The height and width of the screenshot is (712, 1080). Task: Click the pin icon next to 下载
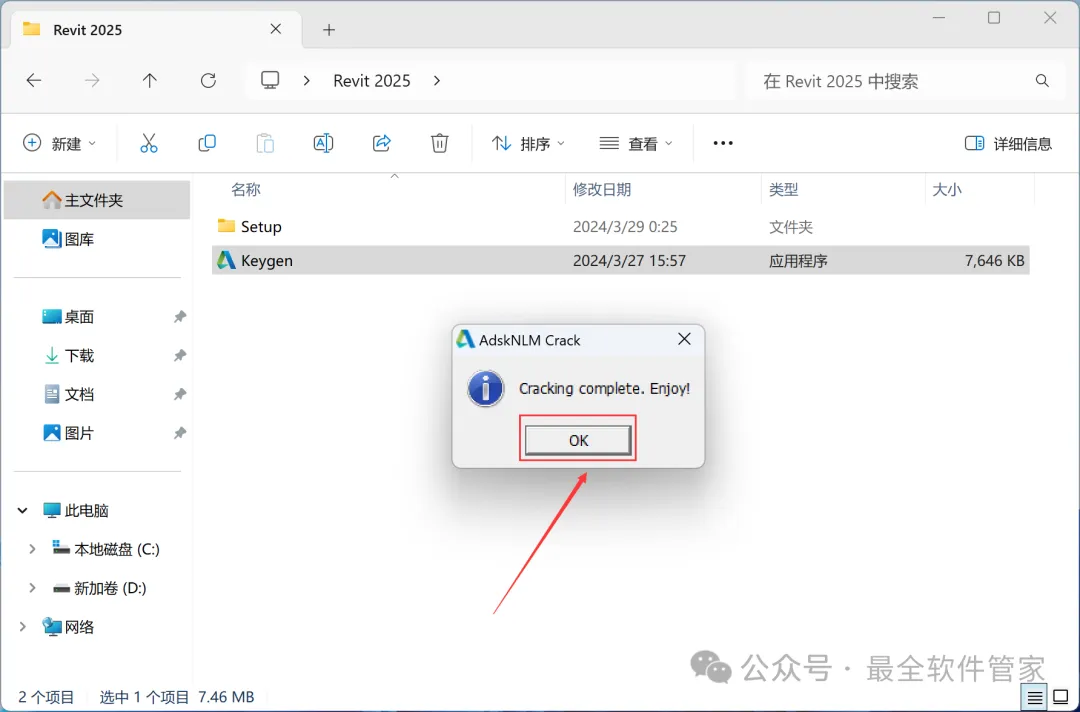(x=179, y=355)
